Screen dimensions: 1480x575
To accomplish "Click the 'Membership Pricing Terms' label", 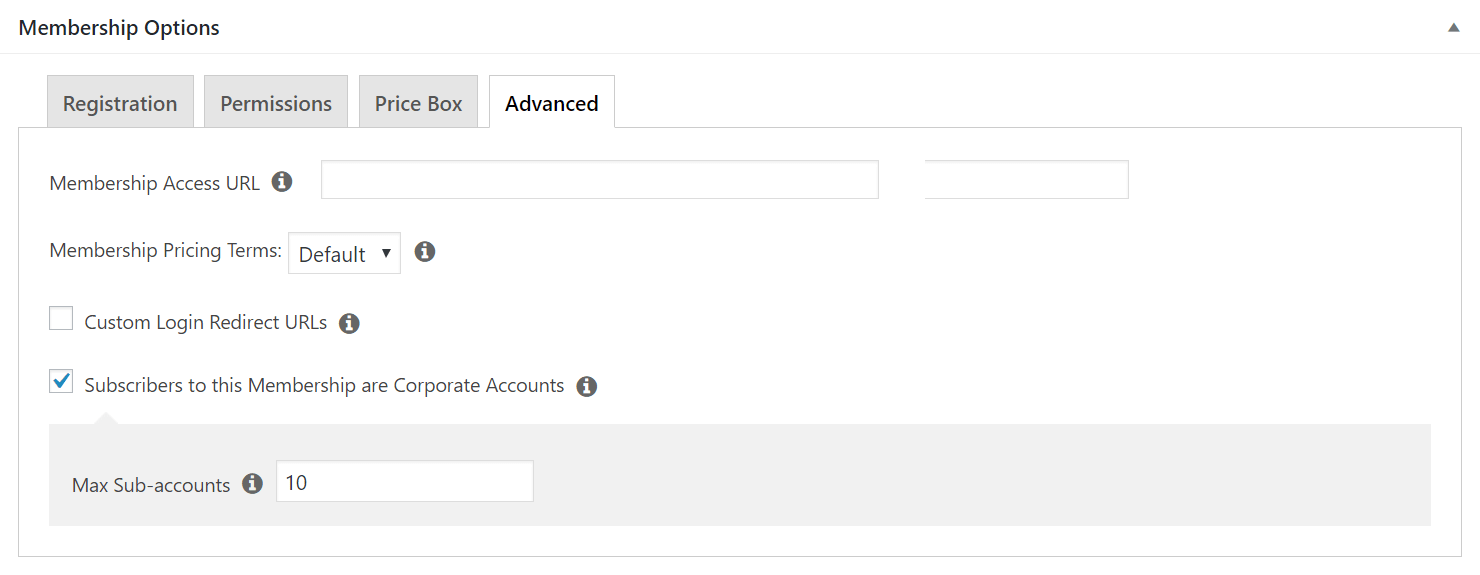I will point(166,251).
